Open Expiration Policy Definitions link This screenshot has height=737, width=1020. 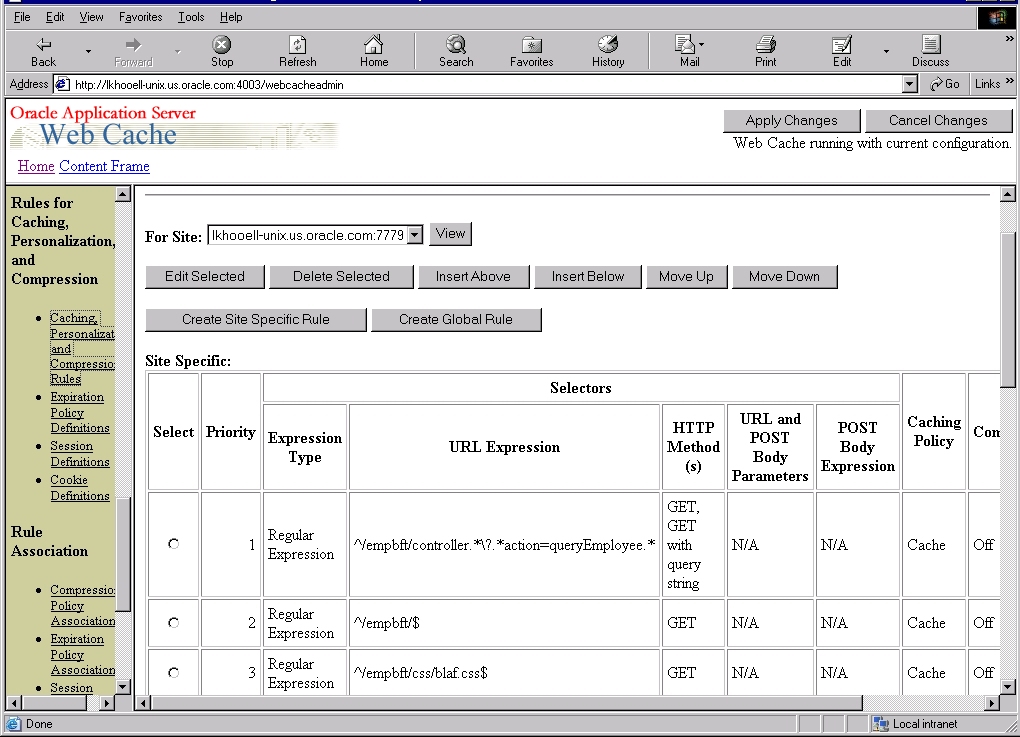pos(79,412)
